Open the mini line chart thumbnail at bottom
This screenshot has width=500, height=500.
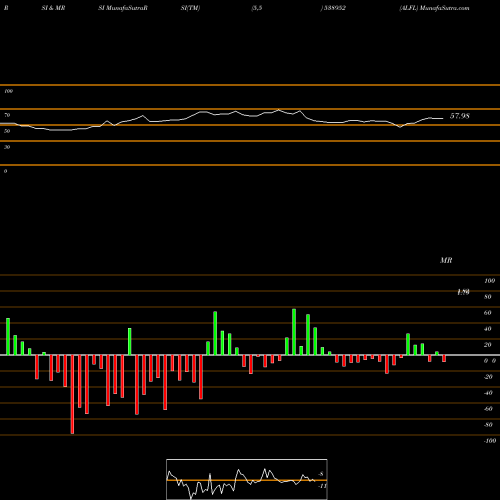(x=247, y=479)
